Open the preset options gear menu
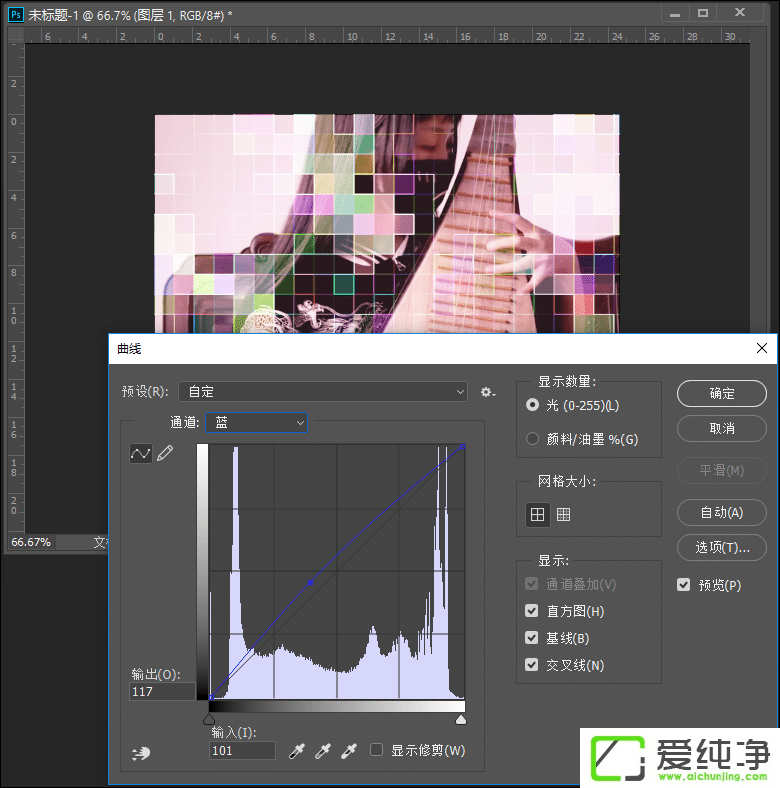This screenshot has height=788, width=780. tap(487, 392)
